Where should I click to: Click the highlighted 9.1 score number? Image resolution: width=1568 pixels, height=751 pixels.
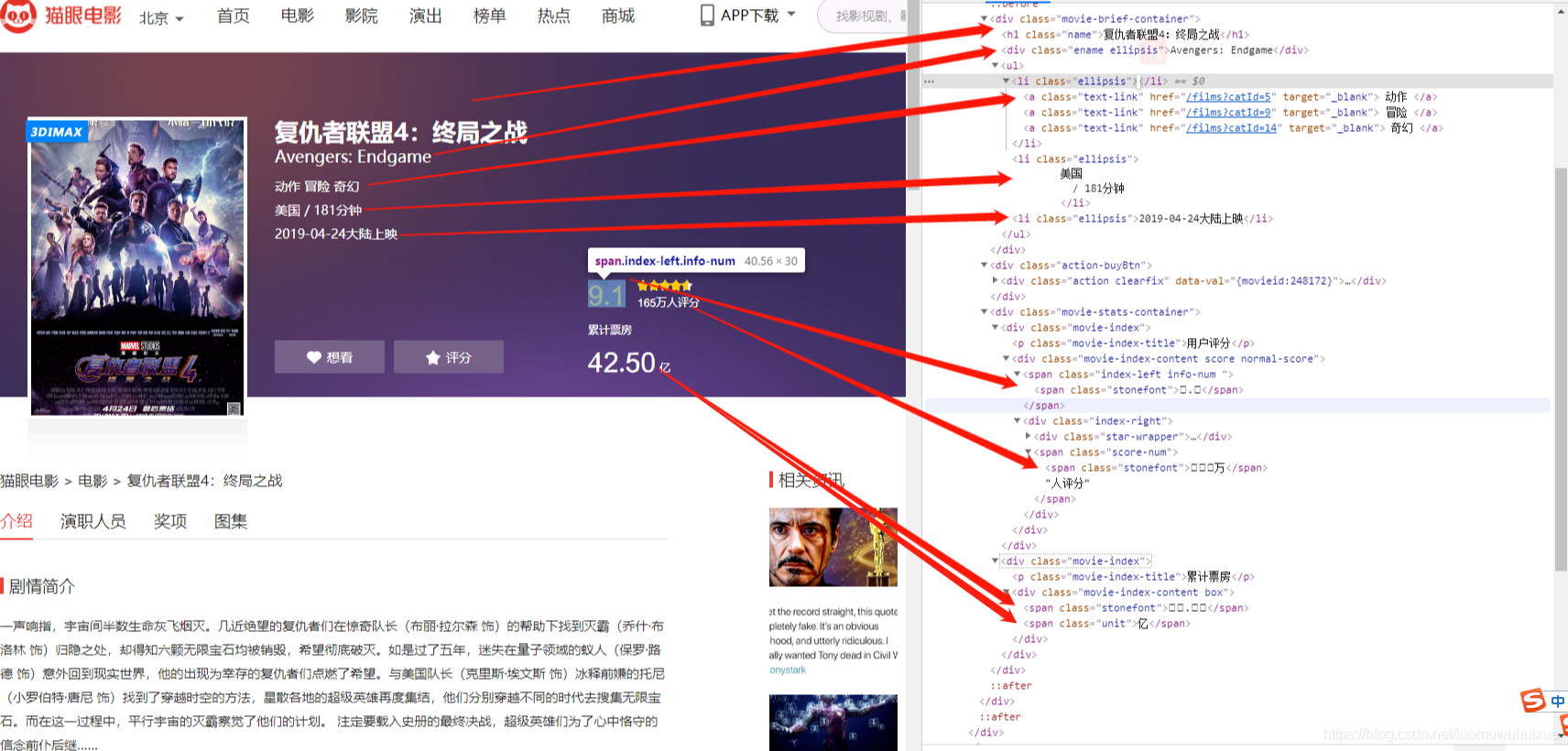tap(606, 295)
